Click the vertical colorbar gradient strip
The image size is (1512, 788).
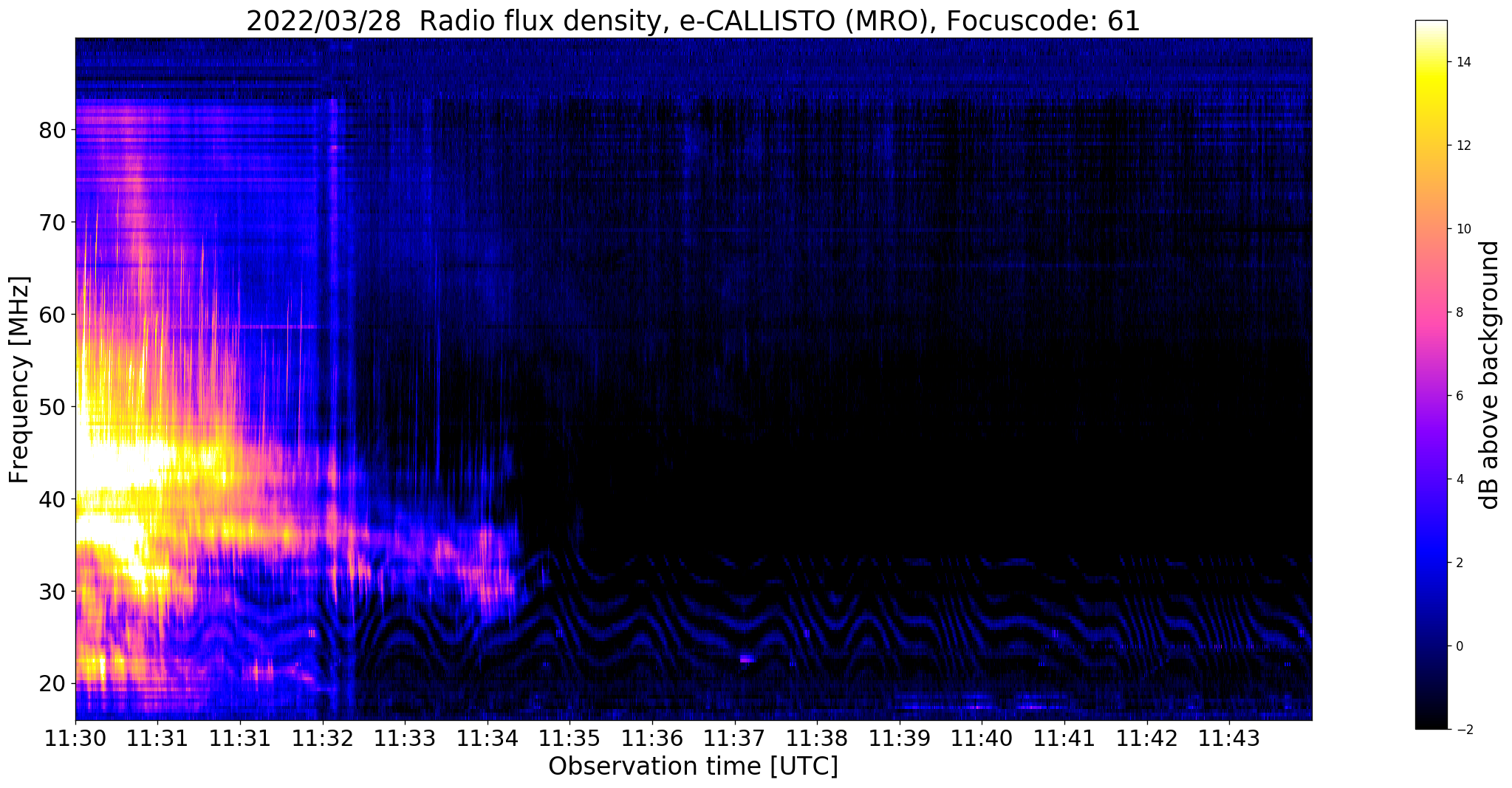click(x=1431, y=375)
